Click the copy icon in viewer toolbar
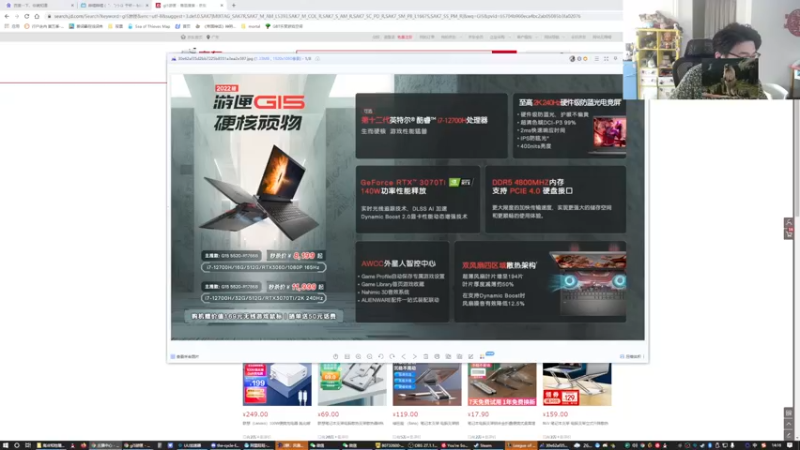 click(448, 357)
